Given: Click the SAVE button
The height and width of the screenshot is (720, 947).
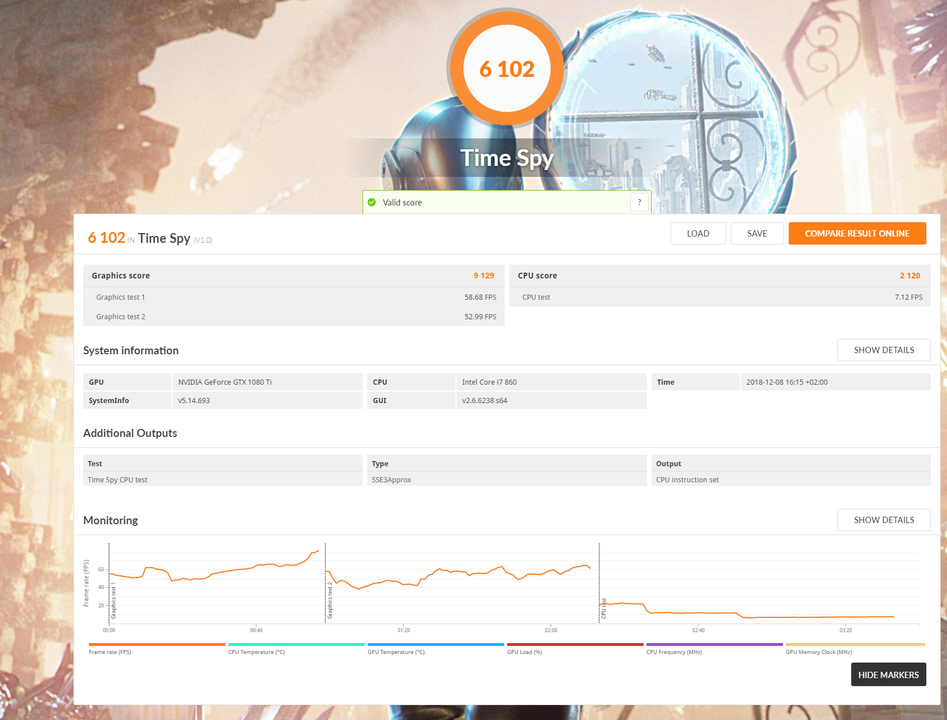Looking at the screenshot, I should click(757, 234).
